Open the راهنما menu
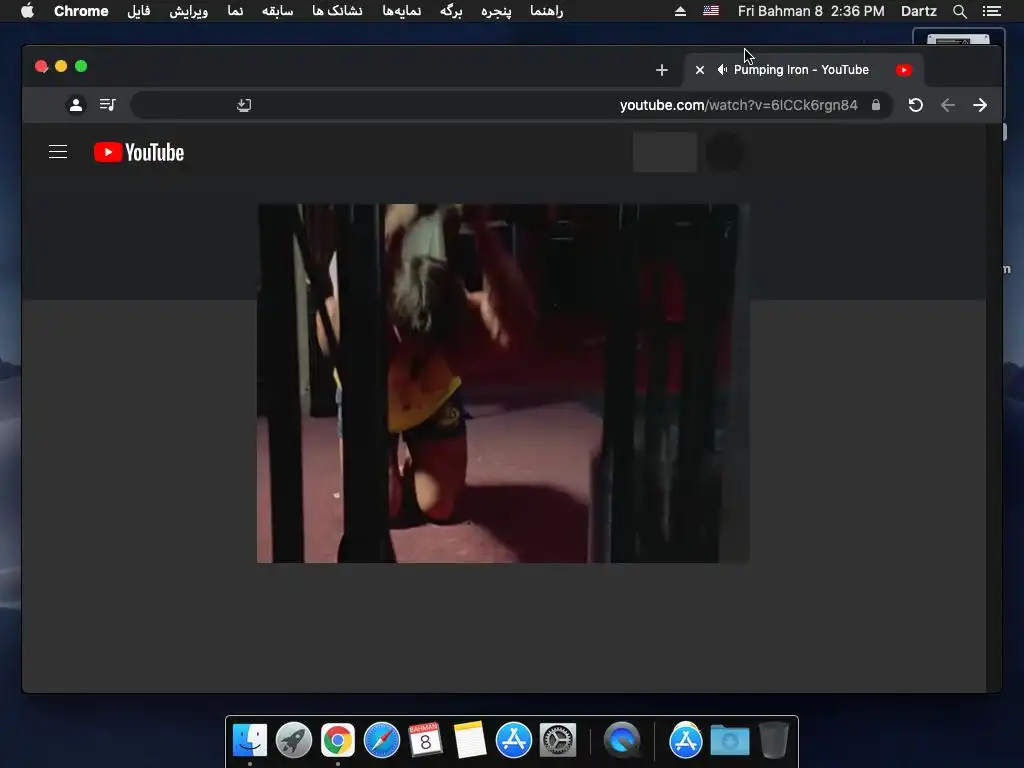 (547, 11)
